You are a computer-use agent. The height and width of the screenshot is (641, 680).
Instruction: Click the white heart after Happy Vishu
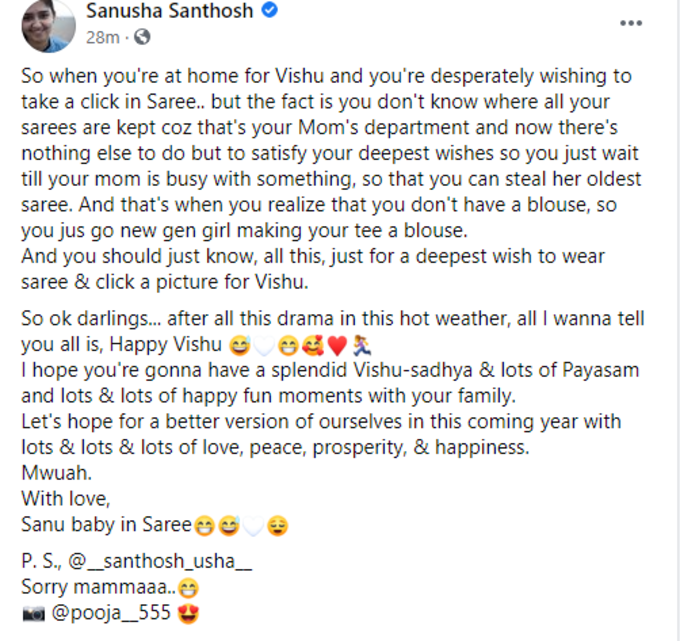(264, 346)
